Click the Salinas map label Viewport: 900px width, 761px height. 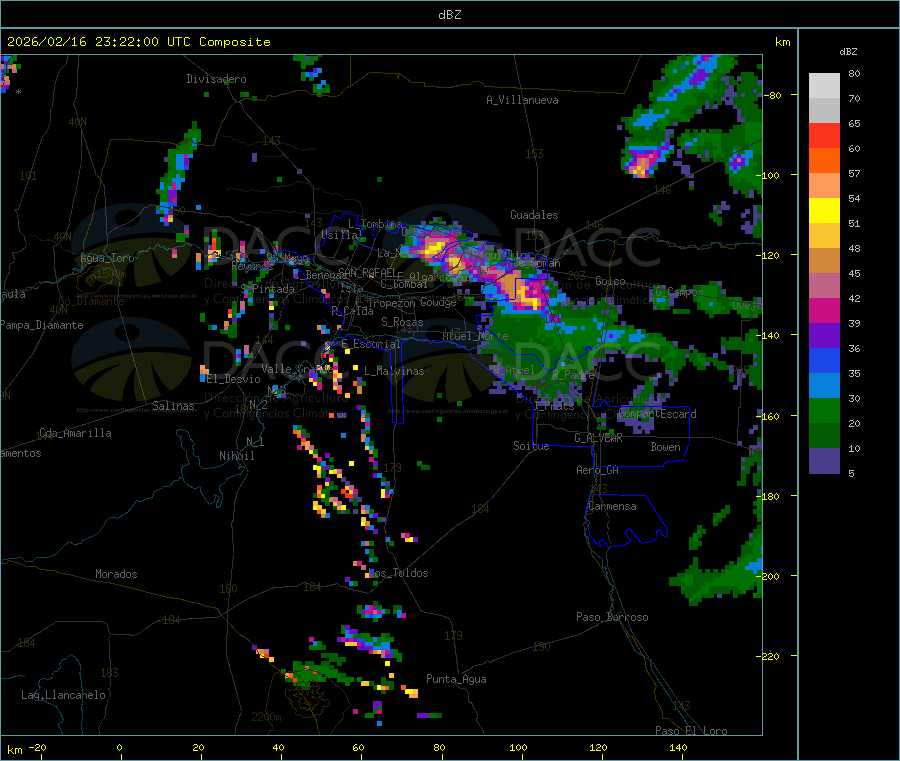click(173, 406)
